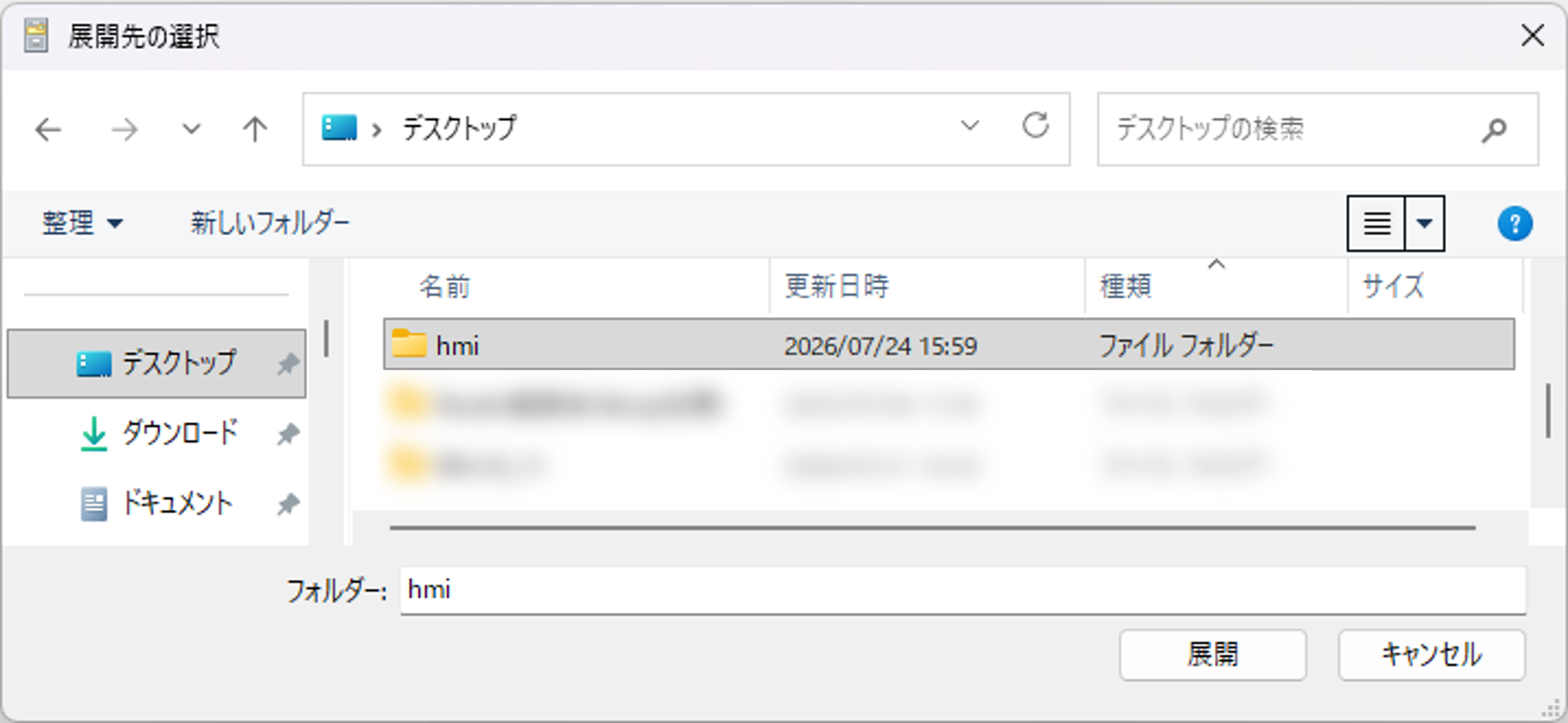The image size is (1568, 723).
Task: Click the document icon beside ドキュメント
Action: pos(94,504)
